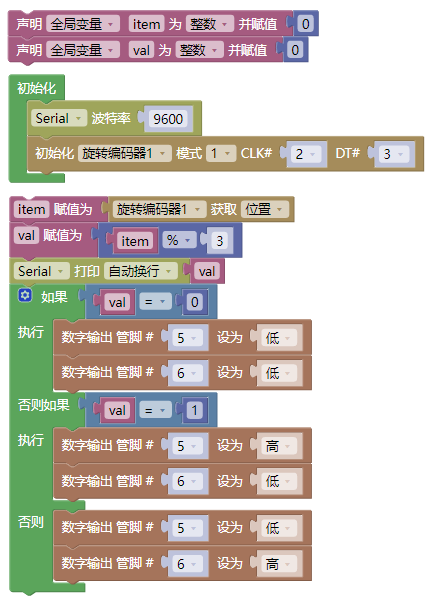
Task: Select the 否则如果 label
Action: [44, 405]
